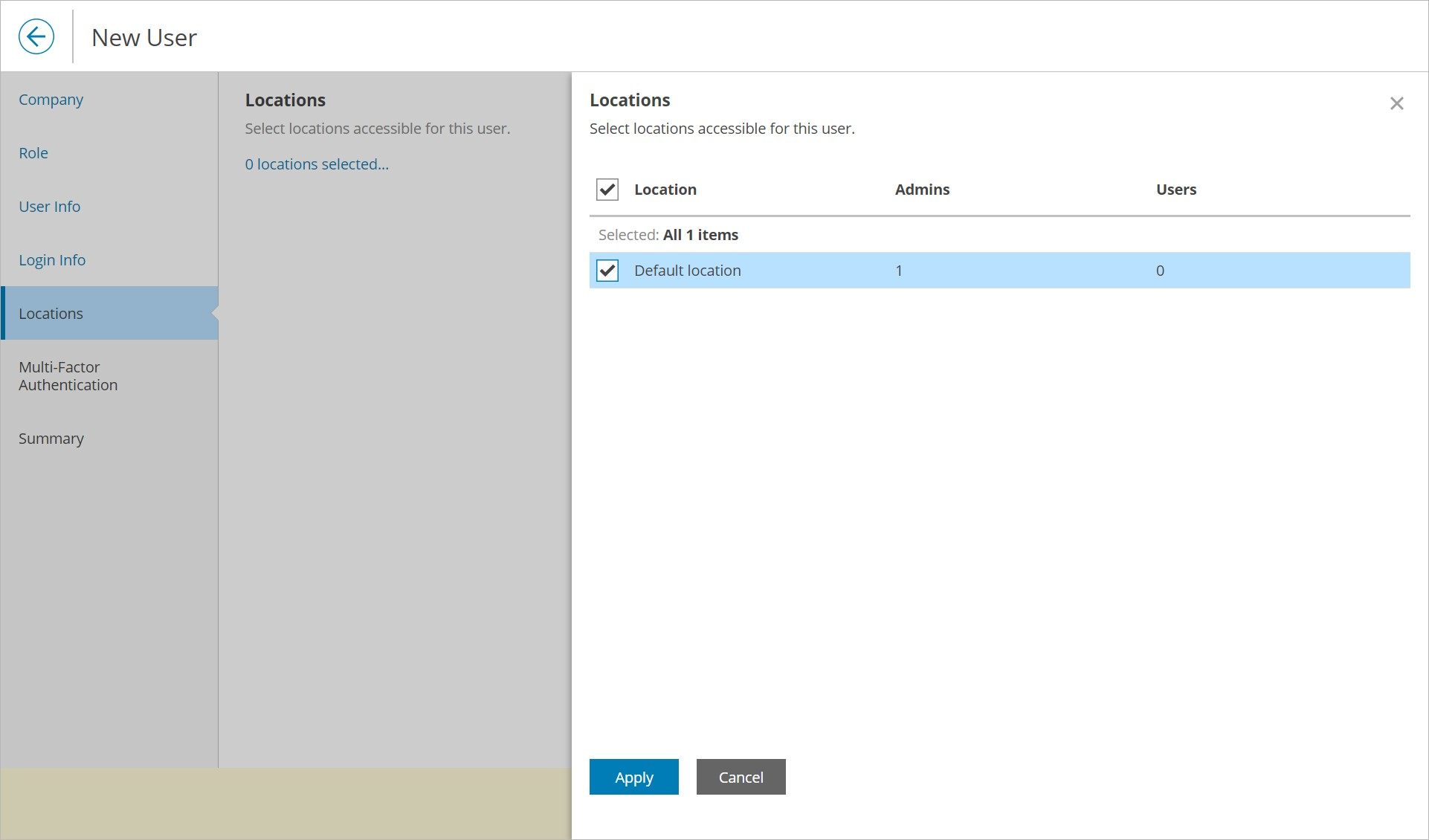Open the User Info step

[x=50, y=207]
